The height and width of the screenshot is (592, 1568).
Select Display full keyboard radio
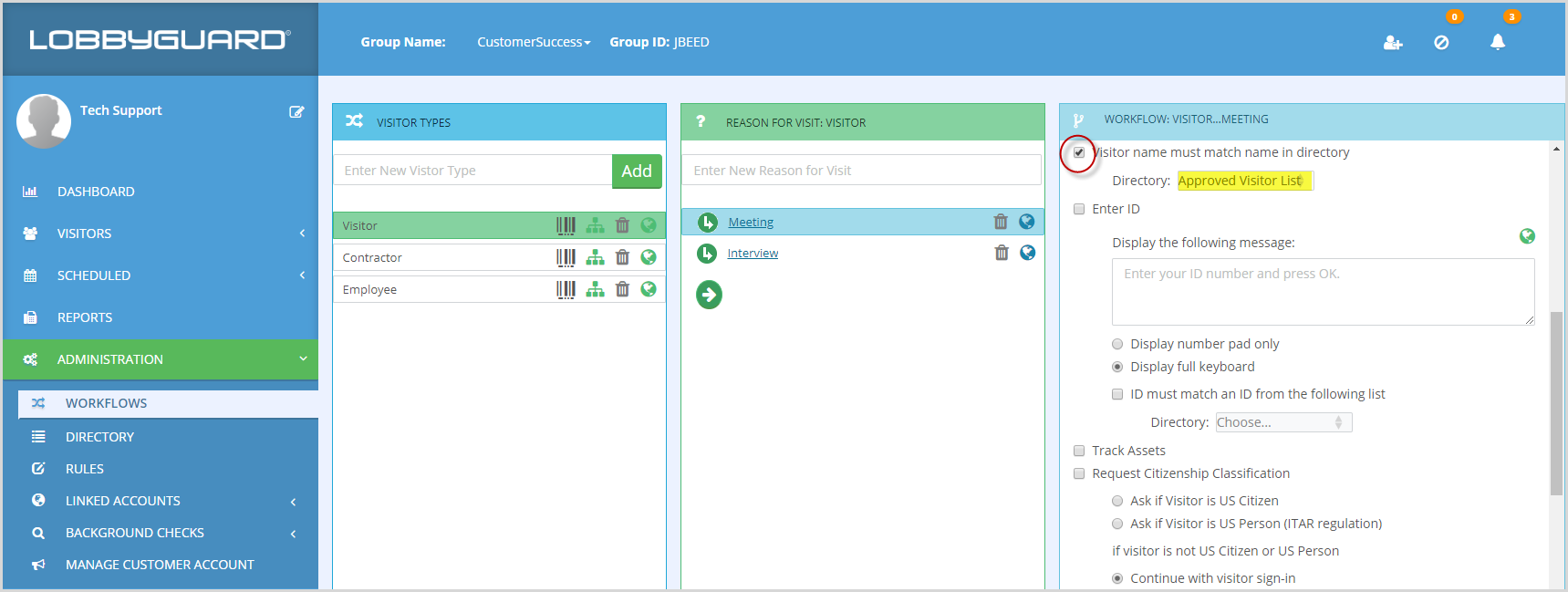pos(1117,367)
